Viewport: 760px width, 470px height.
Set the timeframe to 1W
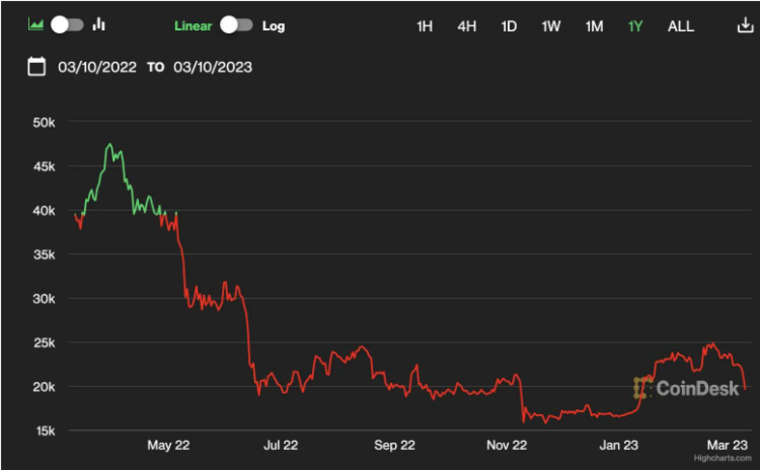[551, 26]
